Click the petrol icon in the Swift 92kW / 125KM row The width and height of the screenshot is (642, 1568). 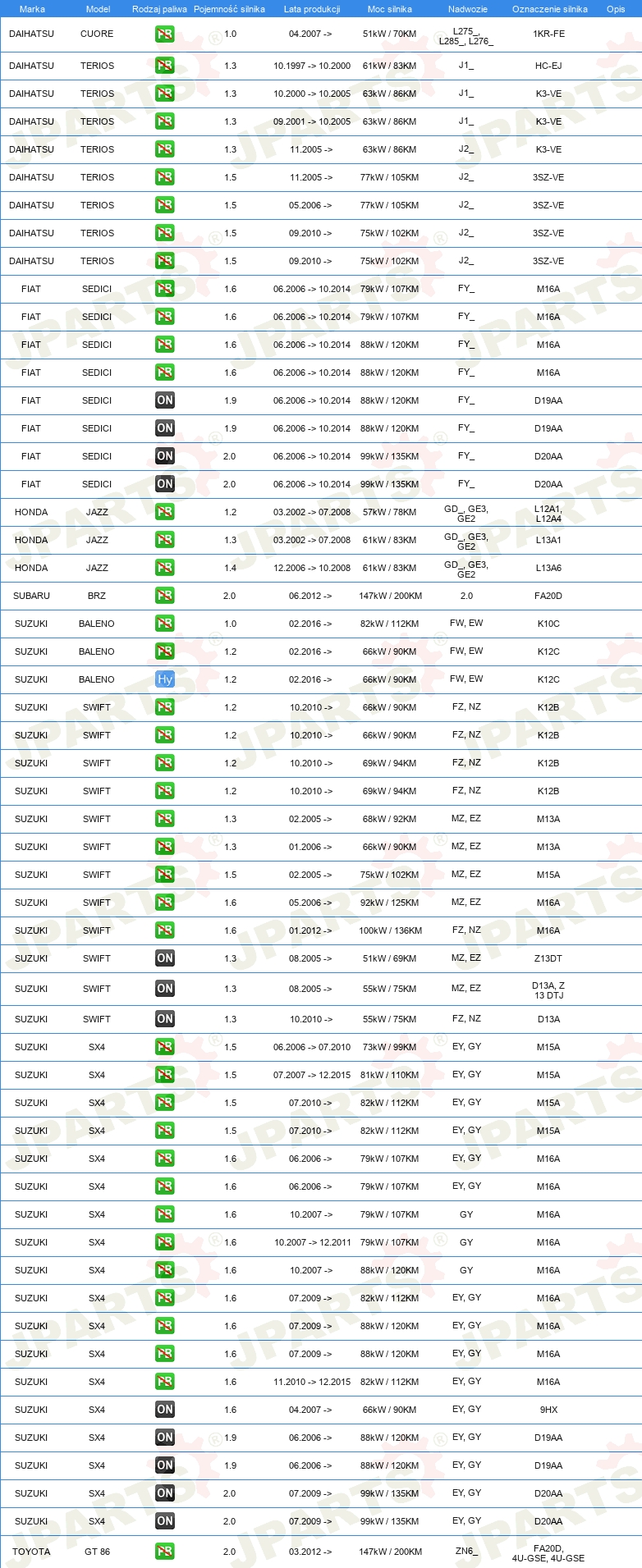point(165,903)
